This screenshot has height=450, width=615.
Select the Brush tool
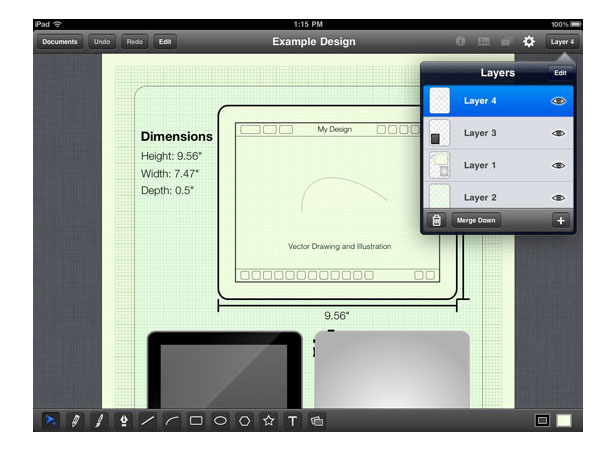[99, 421]
